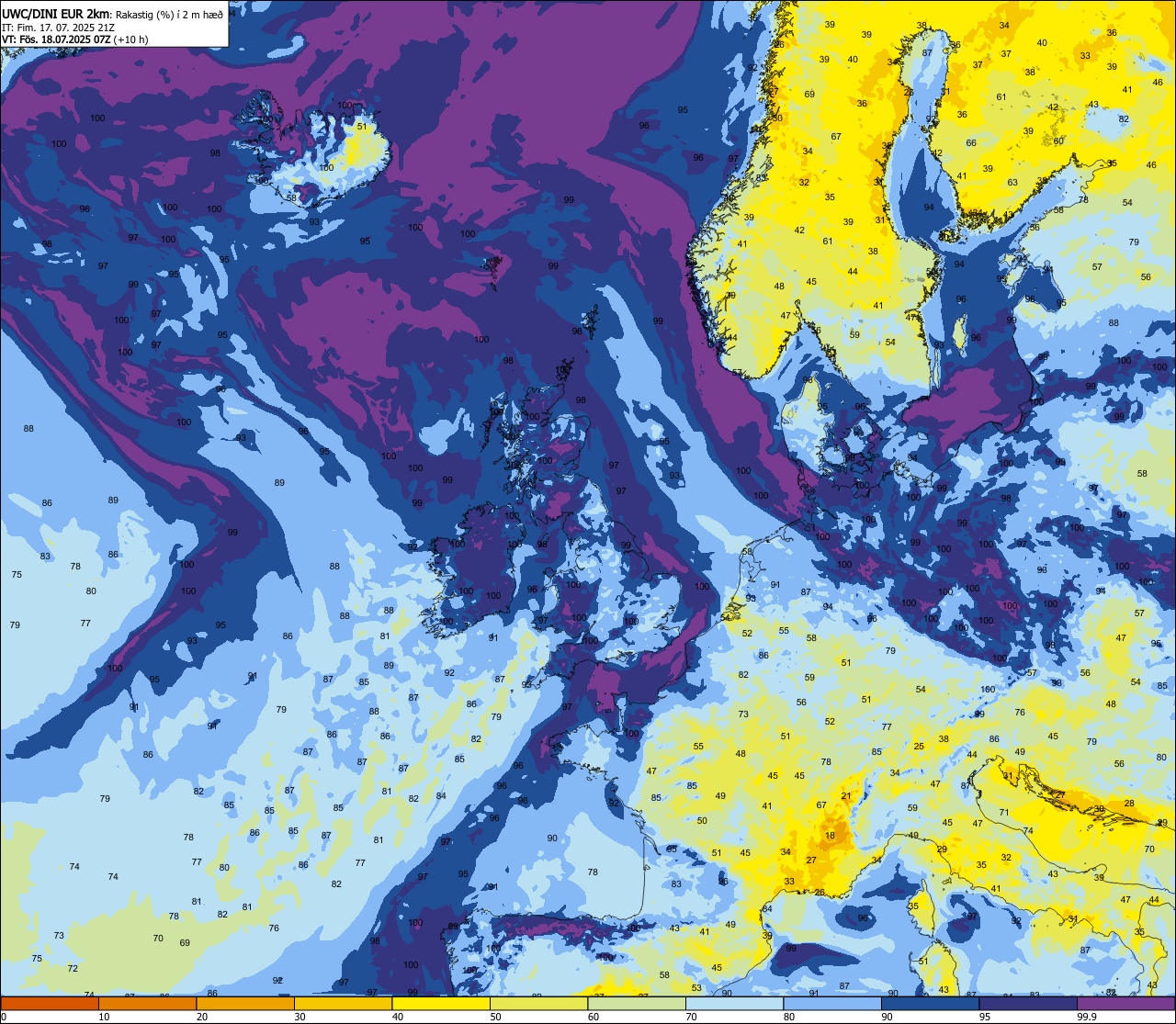The height and width of the screenshot is (1024, 1176).
Task: Click the navy 95–99.9 legend swatch
Action: point(1028,1003)
